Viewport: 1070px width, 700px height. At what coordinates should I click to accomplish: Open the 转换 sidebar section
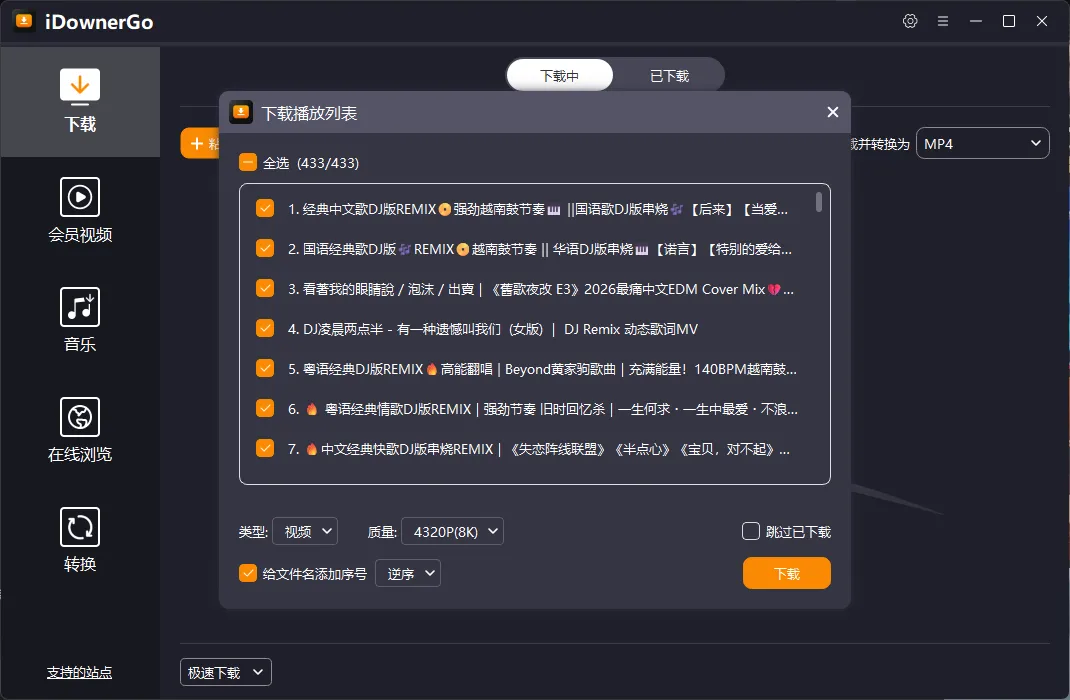pyautogui.click(x=80, y=540)
